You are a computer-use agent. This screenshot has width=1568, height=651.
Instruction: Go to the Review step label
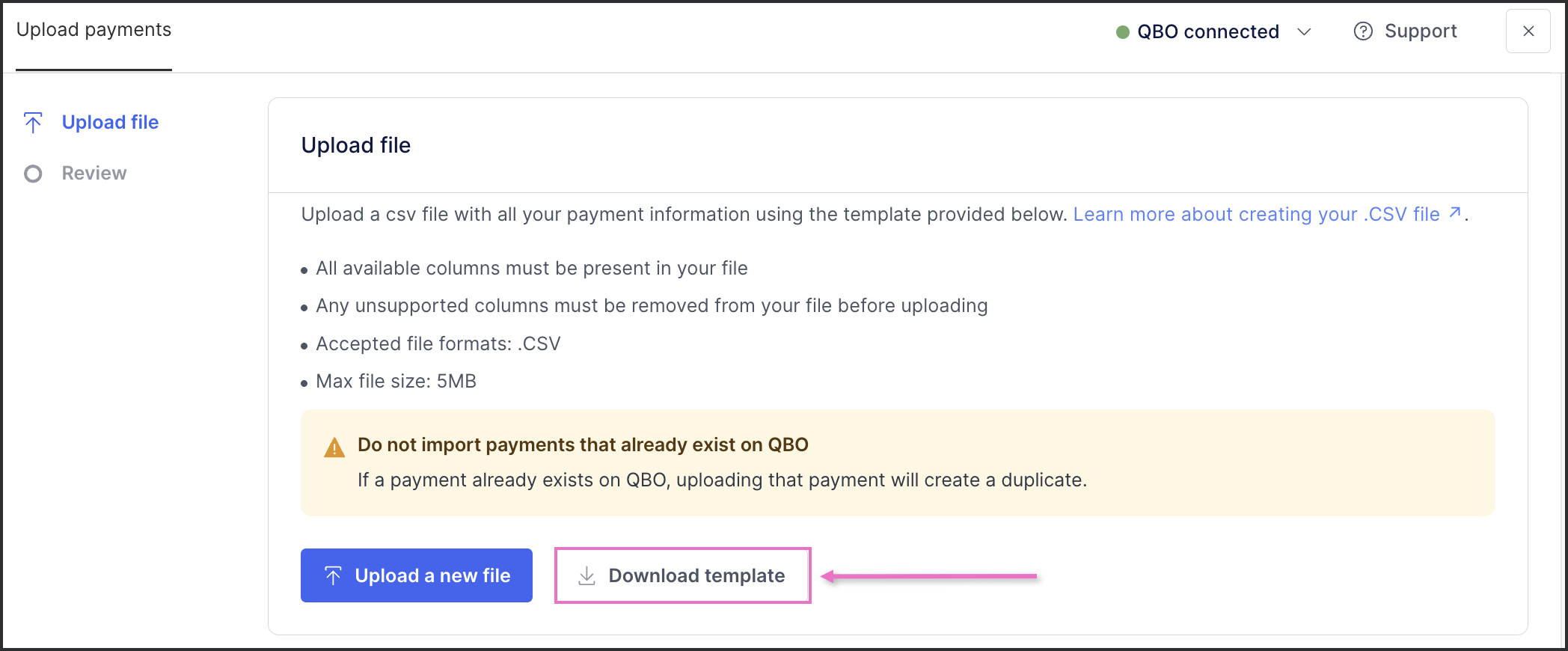point(94,173)
